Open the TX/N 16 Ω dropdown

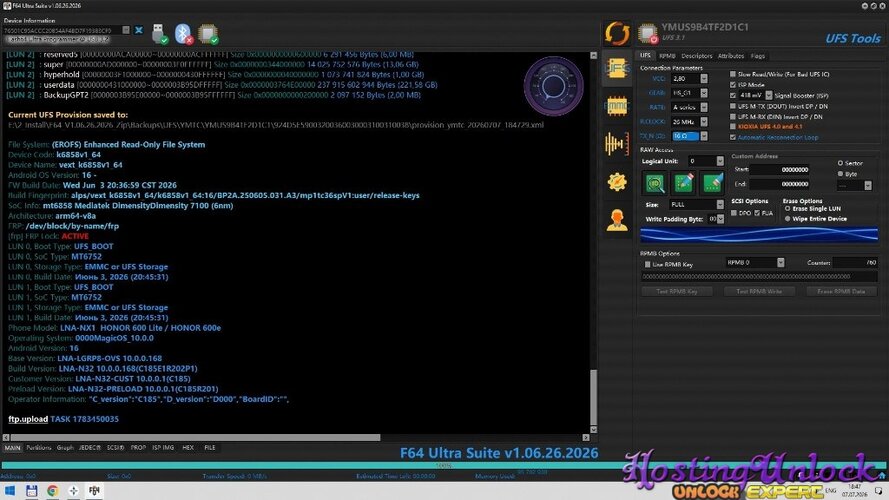click(x=704, y=136)
